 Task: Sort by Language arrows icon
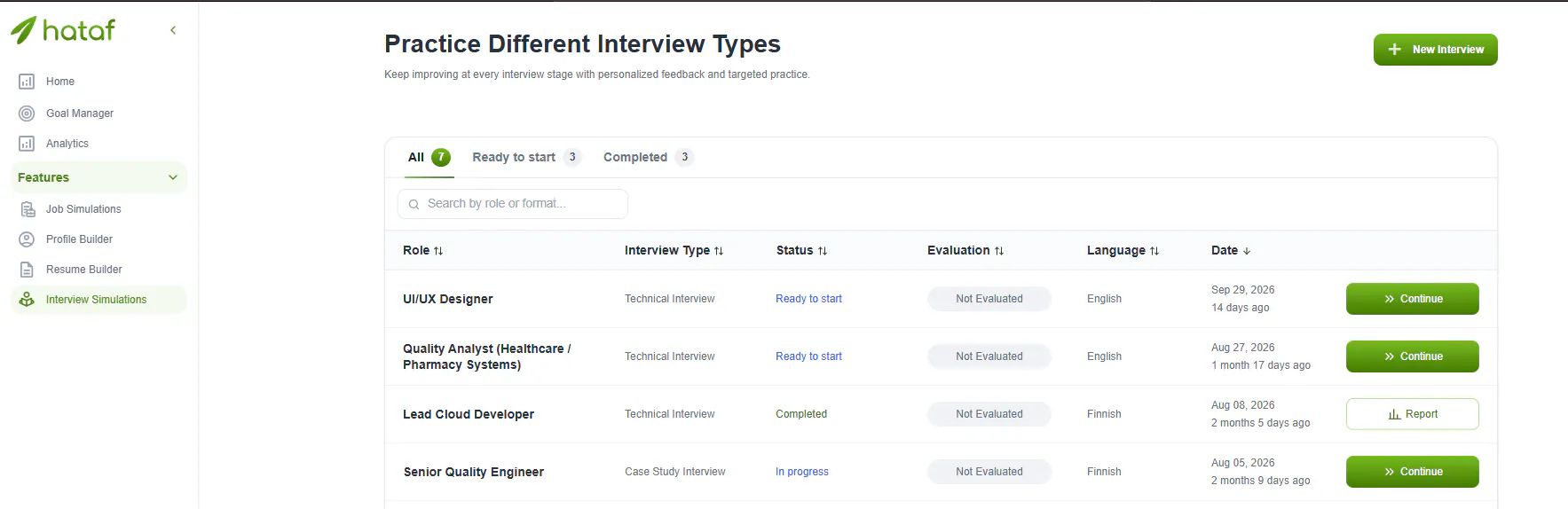[x=1154, y=251]
